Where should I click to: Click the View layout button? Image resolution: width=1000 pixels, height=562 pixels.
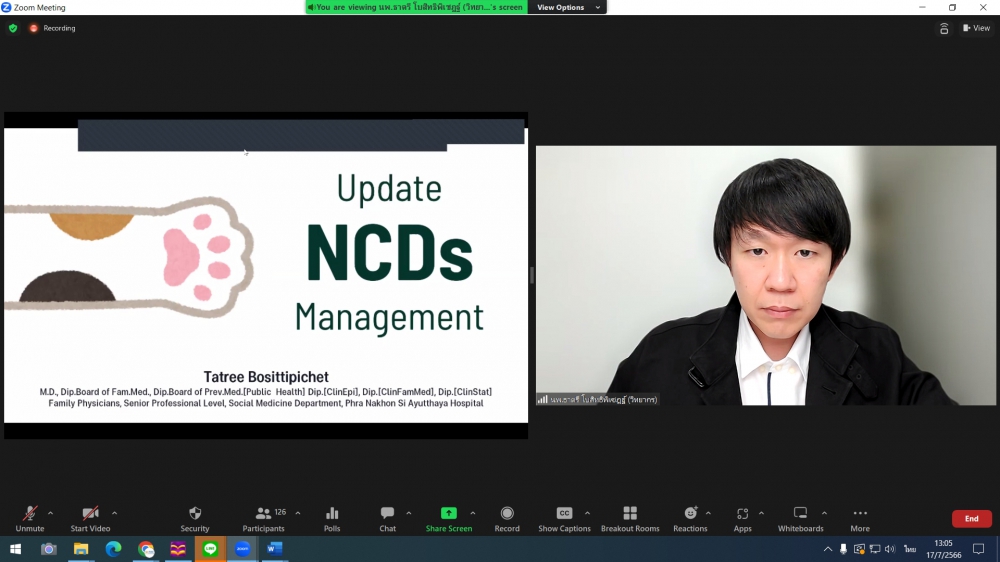point(976,28)
